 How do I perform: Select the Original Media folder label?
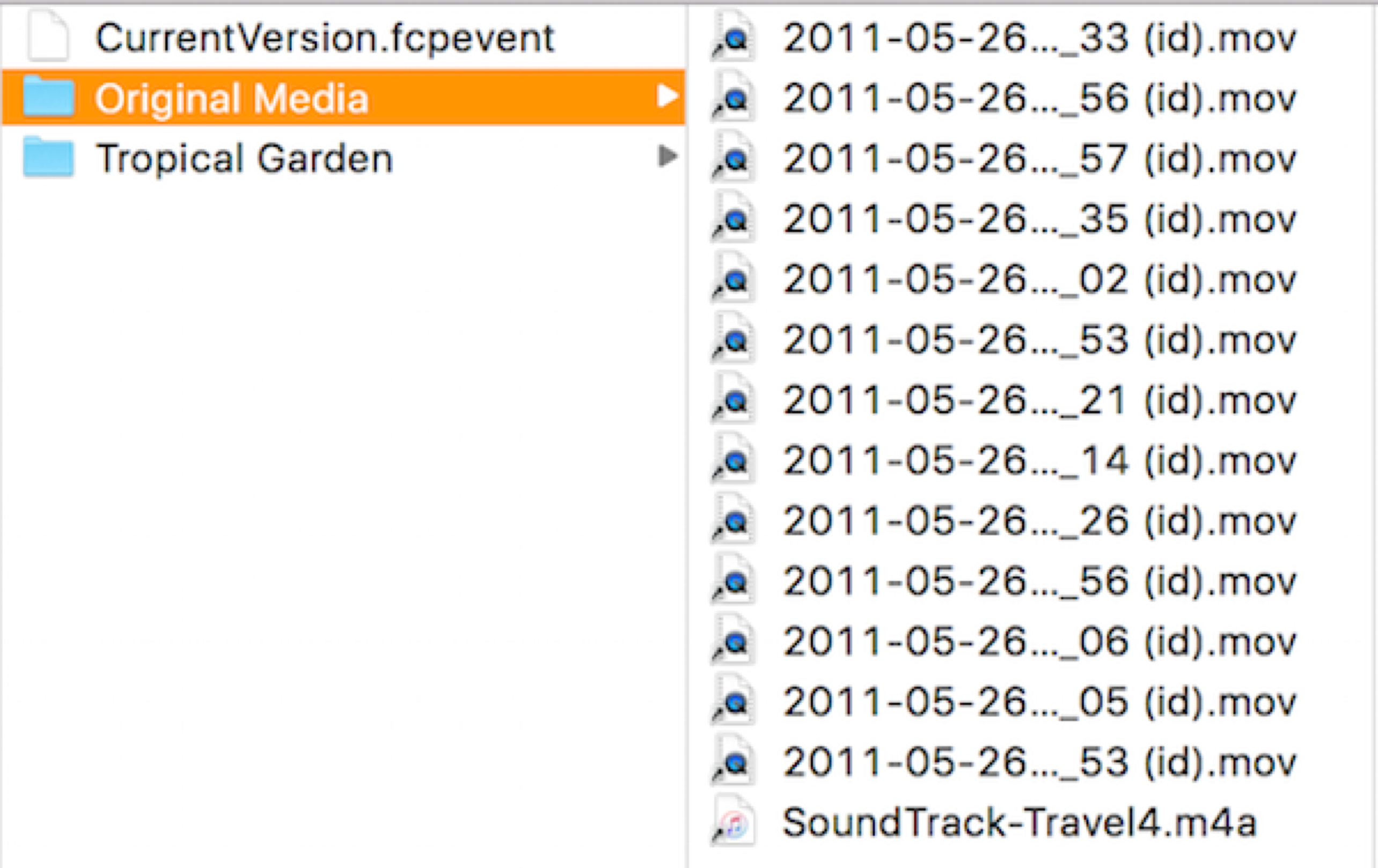point(231,98)
